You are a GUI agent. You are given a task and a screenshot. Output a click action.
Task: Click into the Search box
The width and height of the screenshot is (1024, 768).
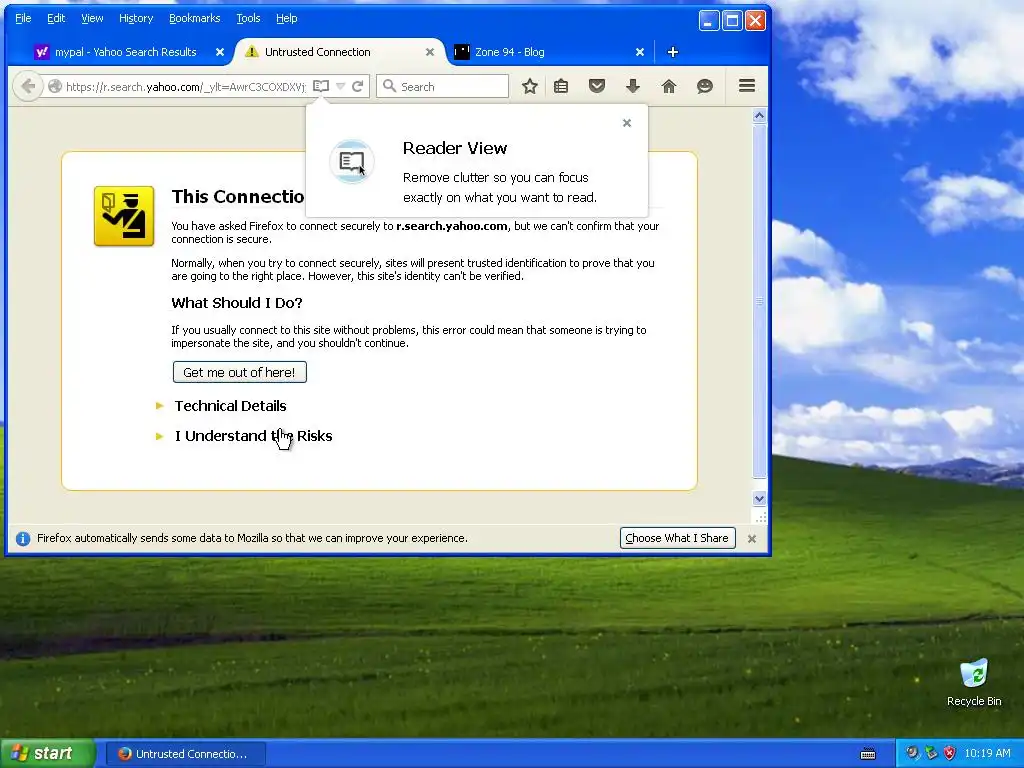click(442, 86)
